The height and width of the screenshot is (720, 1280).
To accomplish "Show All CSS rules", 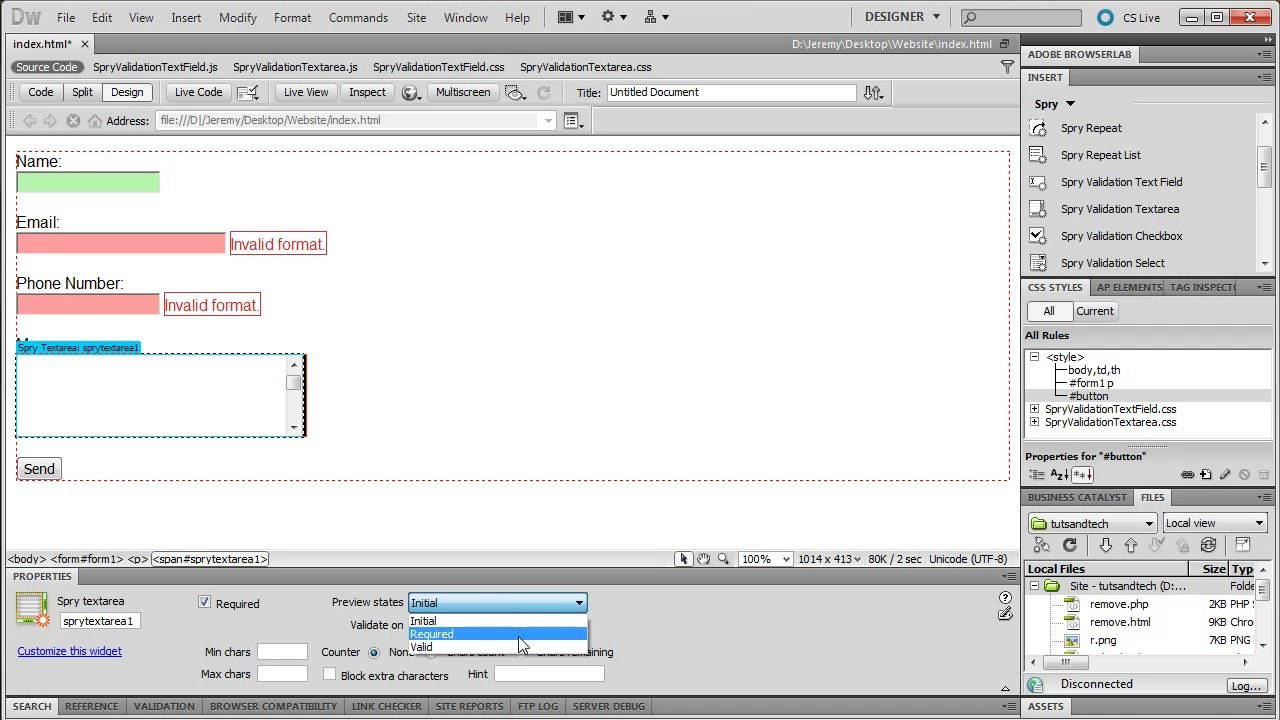I will 1049,311.
